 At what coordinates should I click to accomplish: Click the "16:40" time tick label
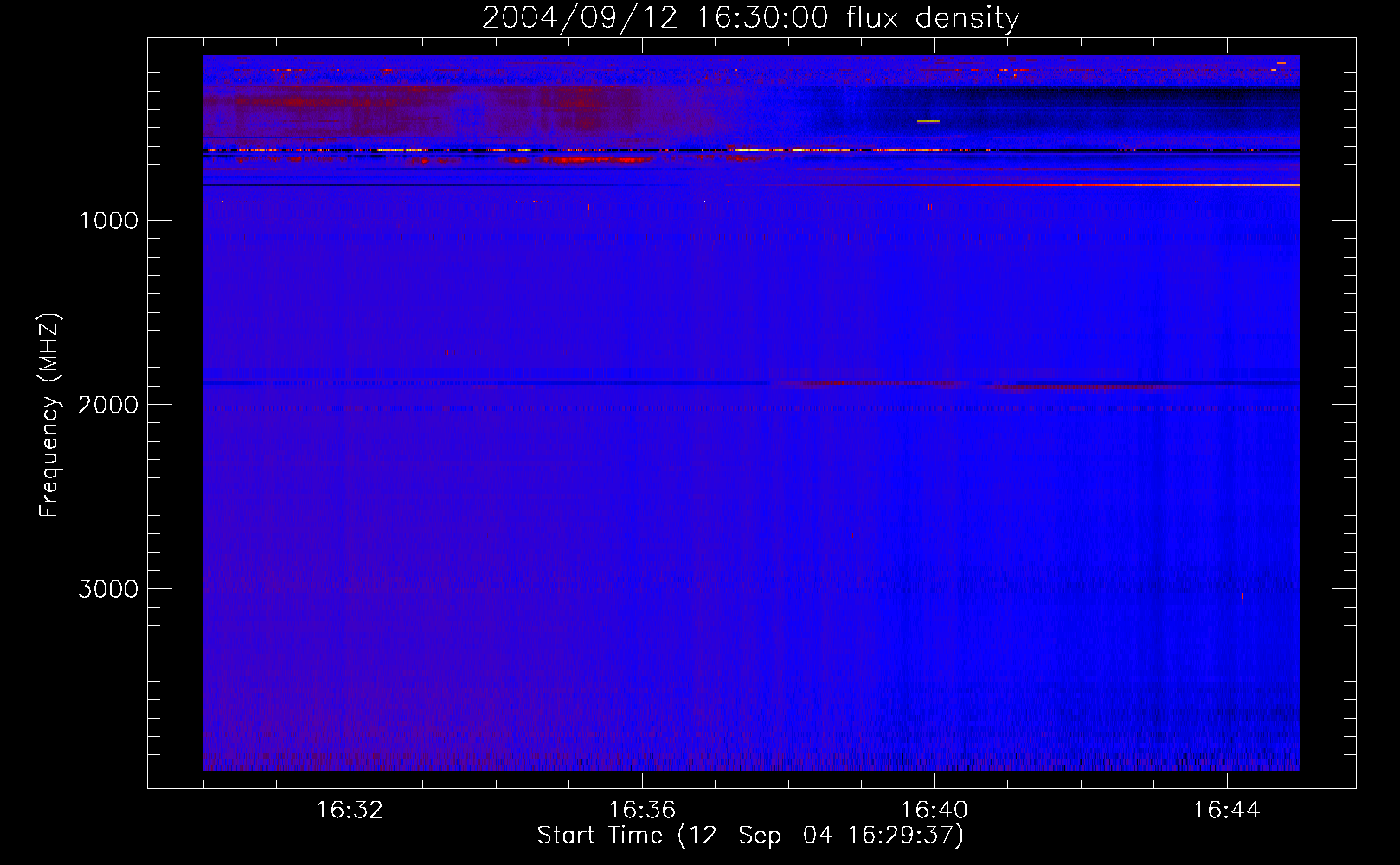pyautogui.click(x=934, y=811)
